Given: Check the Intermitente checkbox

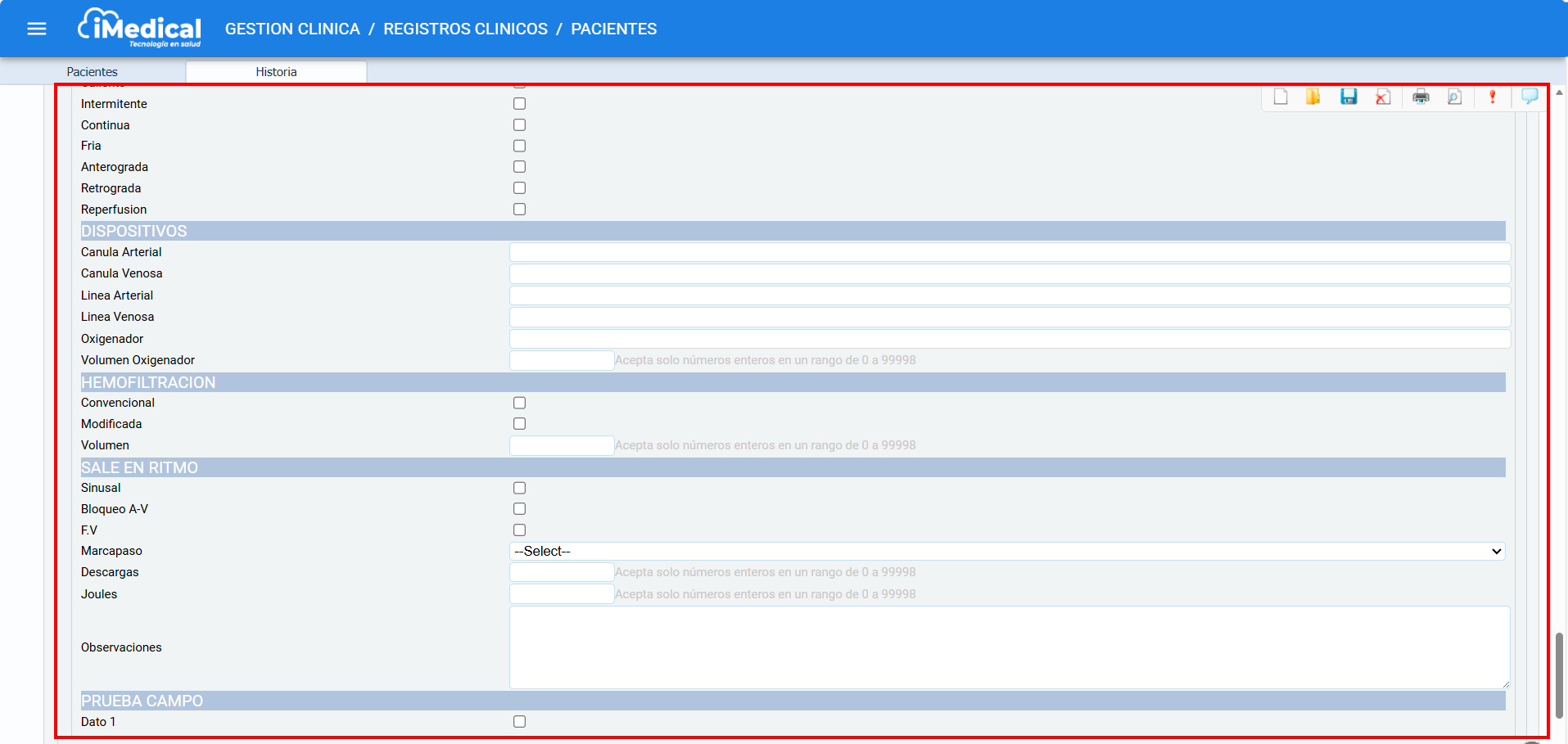Looking at the screenshot, I should click(x=519, y=104).
